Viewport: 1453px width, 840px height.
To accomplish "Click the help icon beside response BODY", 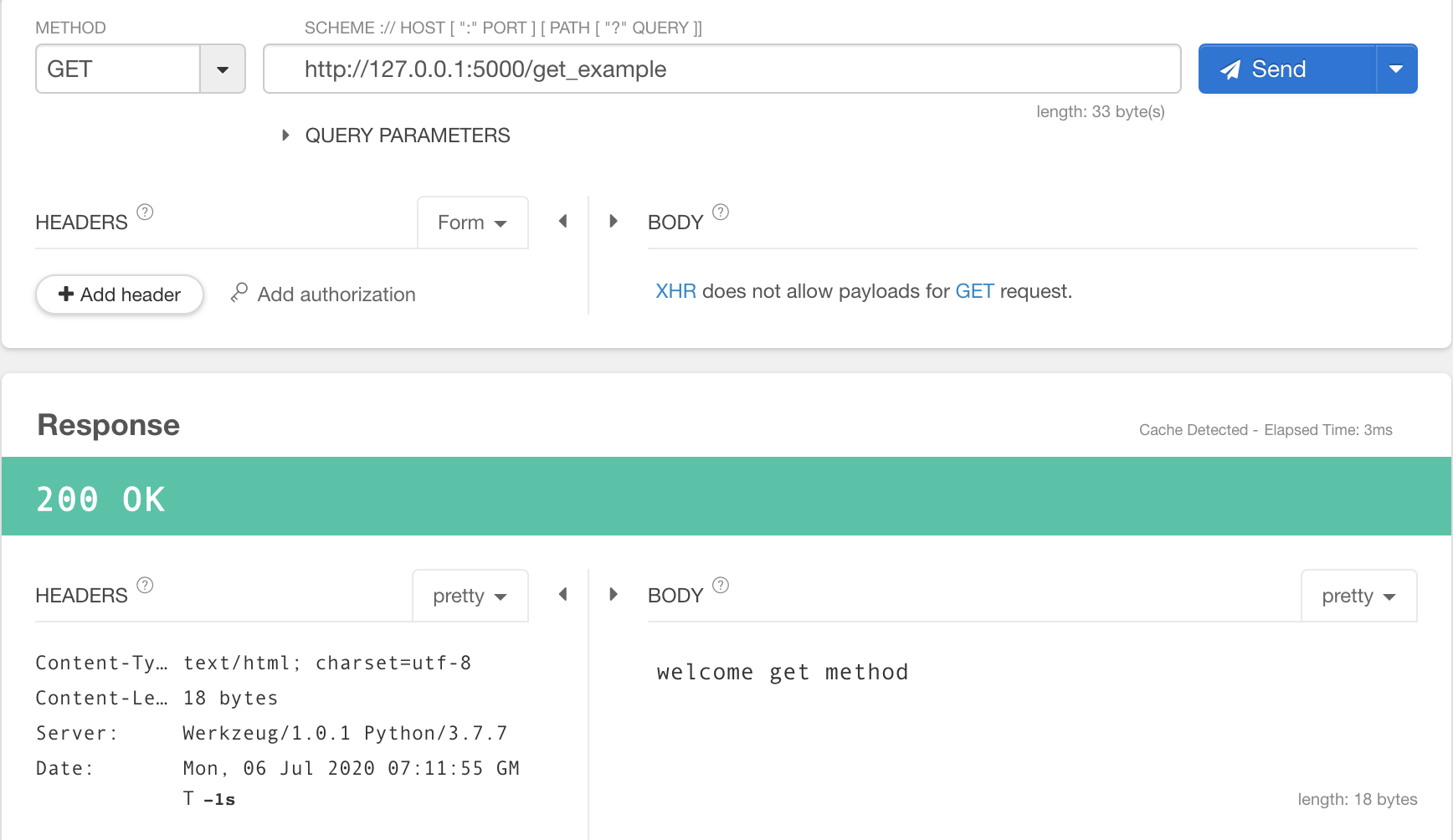I will (721, 585).
